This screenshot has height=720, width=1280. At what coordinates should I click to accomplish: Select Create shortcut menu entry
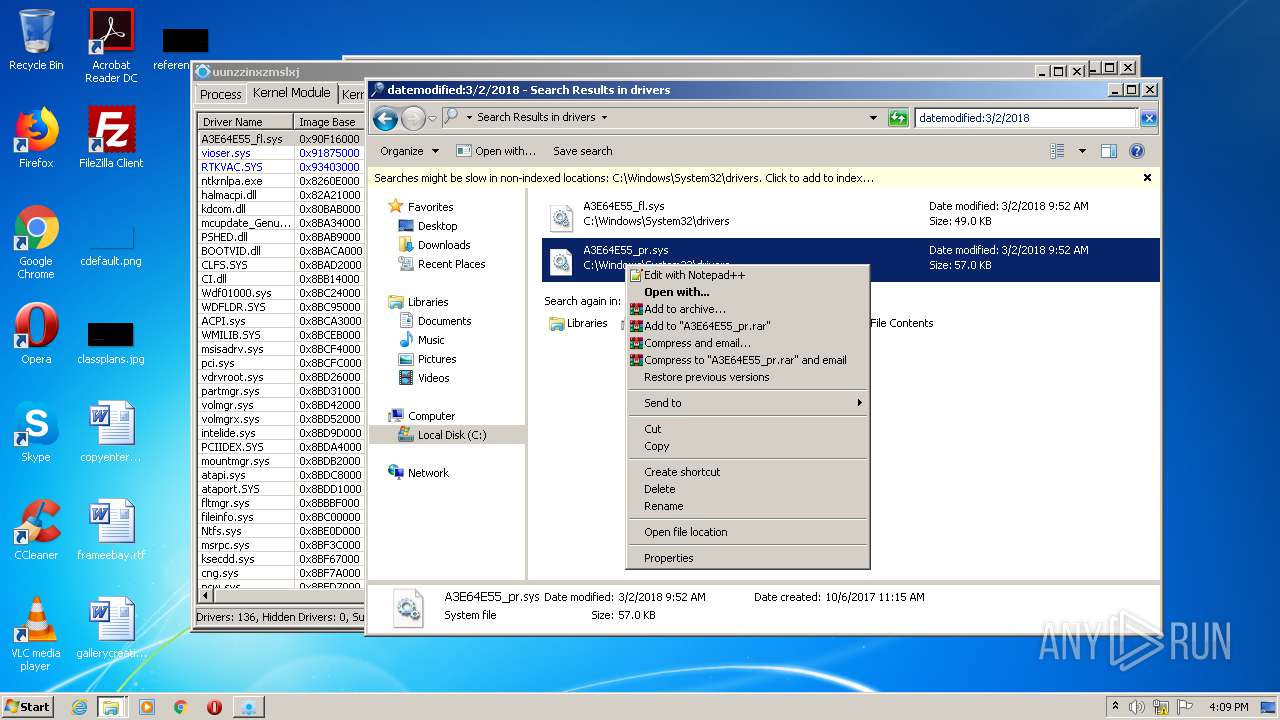747,472
